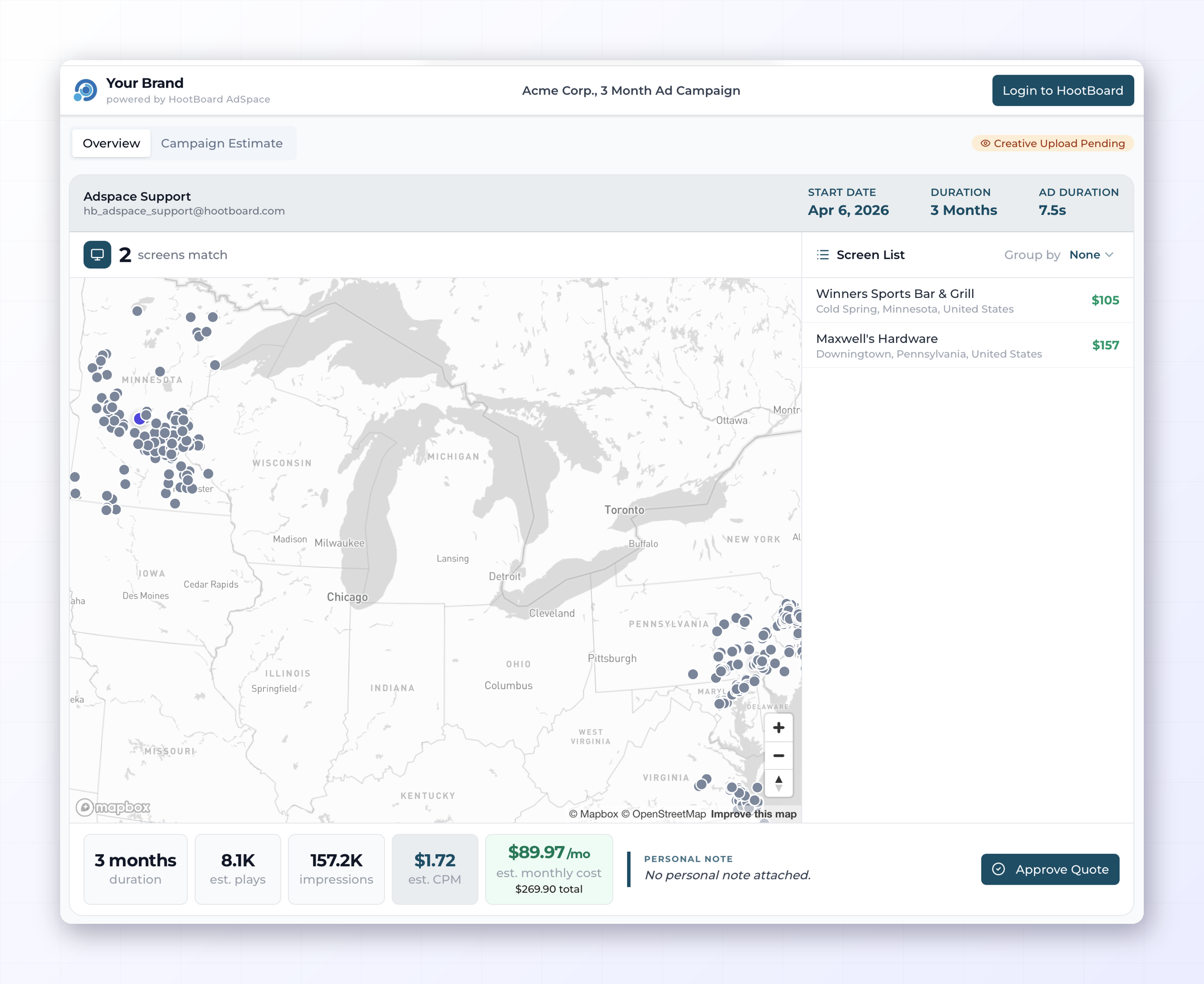
Task: Click Login to HootBoard button
Action: [1063, 91]
